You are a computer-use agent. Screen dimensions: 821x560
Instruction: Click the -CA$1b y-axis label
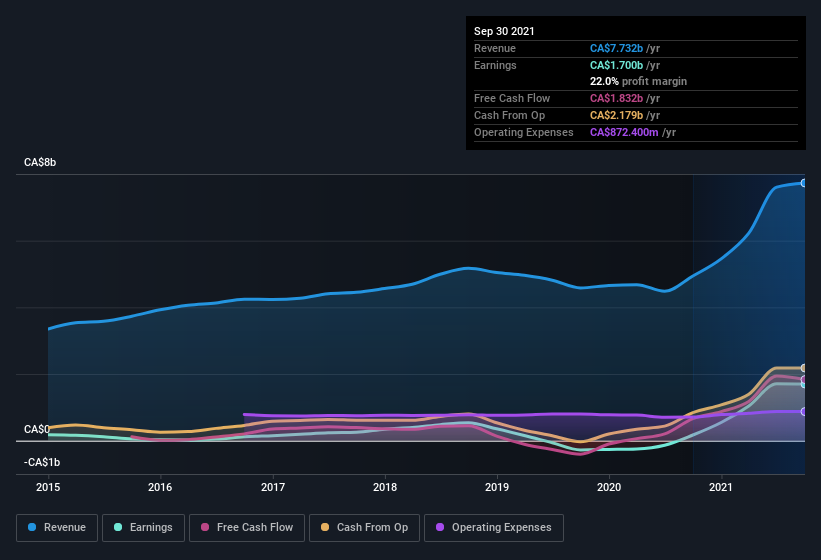coord(42,462)
